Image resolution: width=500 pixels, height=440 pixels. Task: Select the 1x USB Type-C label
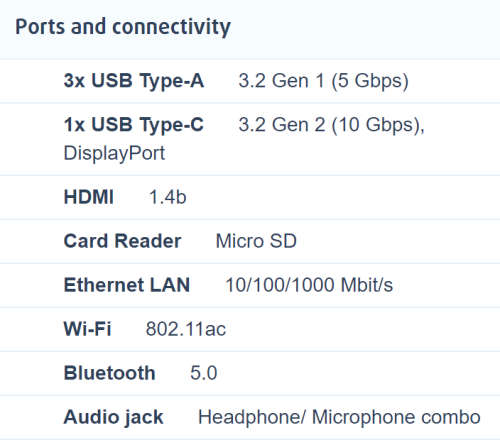tap(134, 125)
